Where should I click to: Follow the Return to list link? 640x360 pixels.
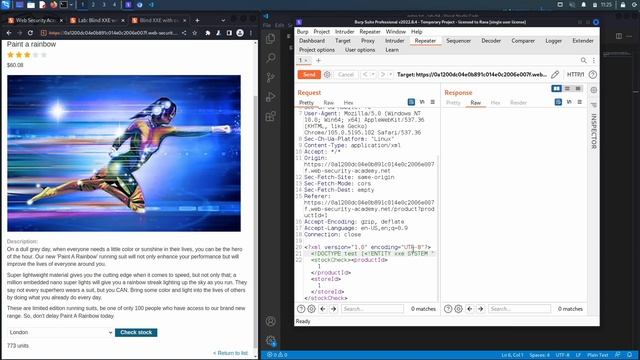(231, 353)
